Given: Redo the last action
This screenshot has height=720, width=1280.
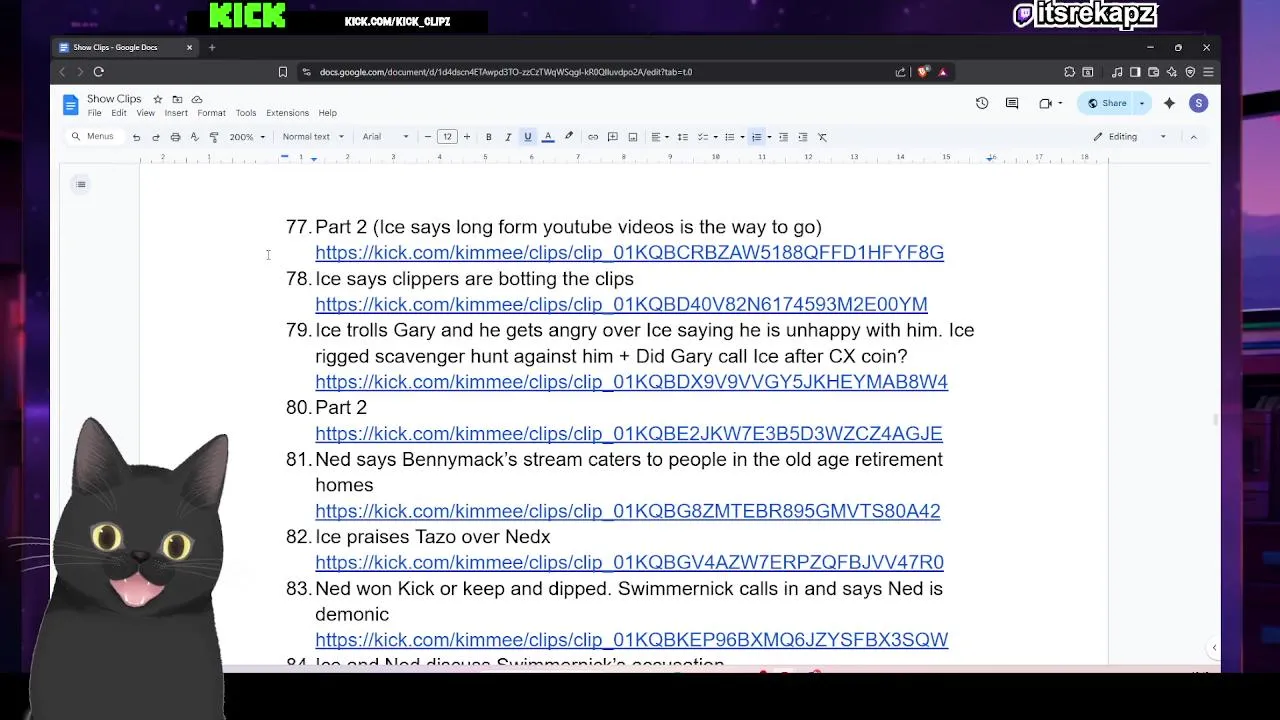Looking at the screenshot, I should (156, 137).
